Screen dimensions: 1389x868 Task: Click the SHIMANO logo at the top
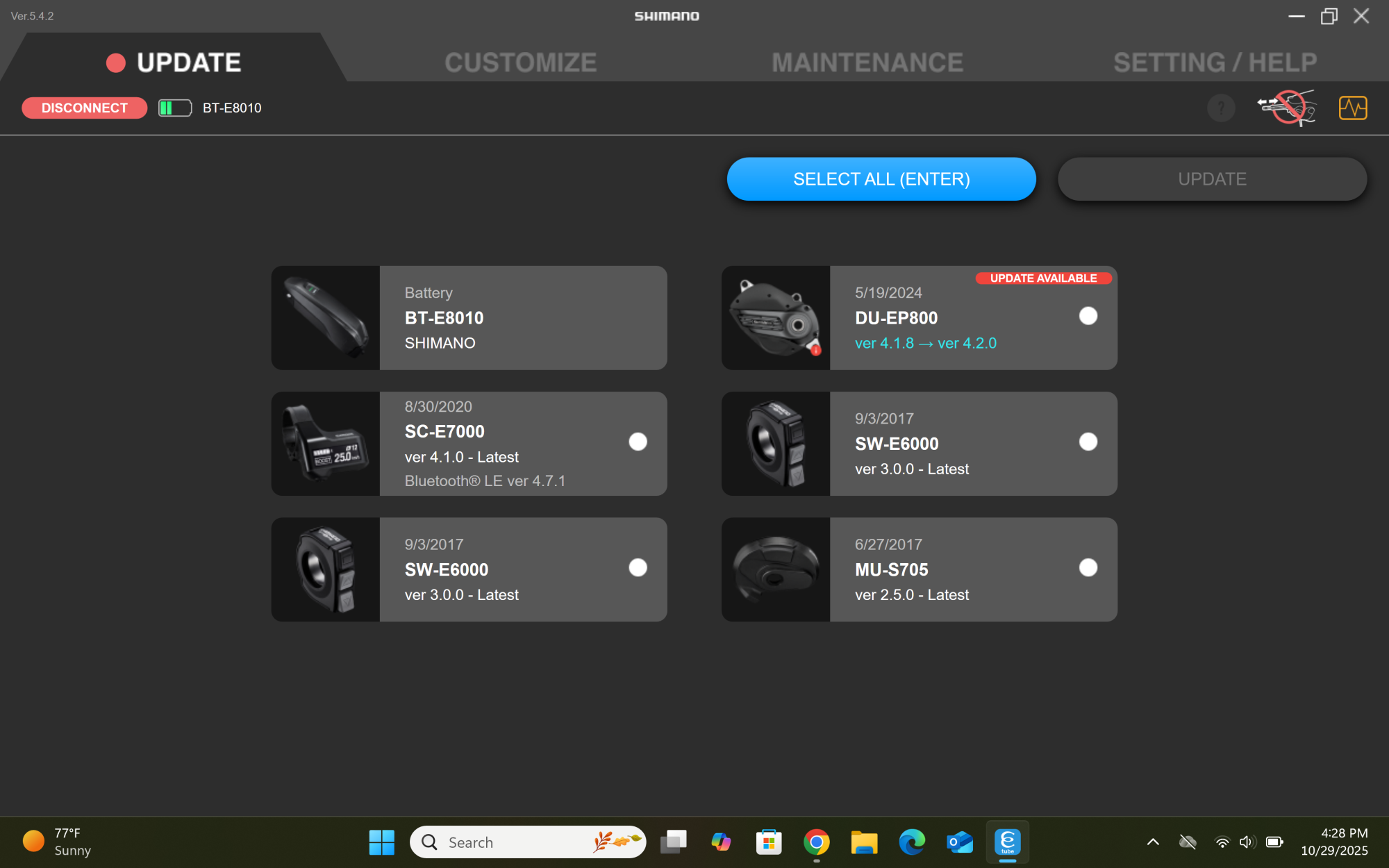click(x=666, y=16)
